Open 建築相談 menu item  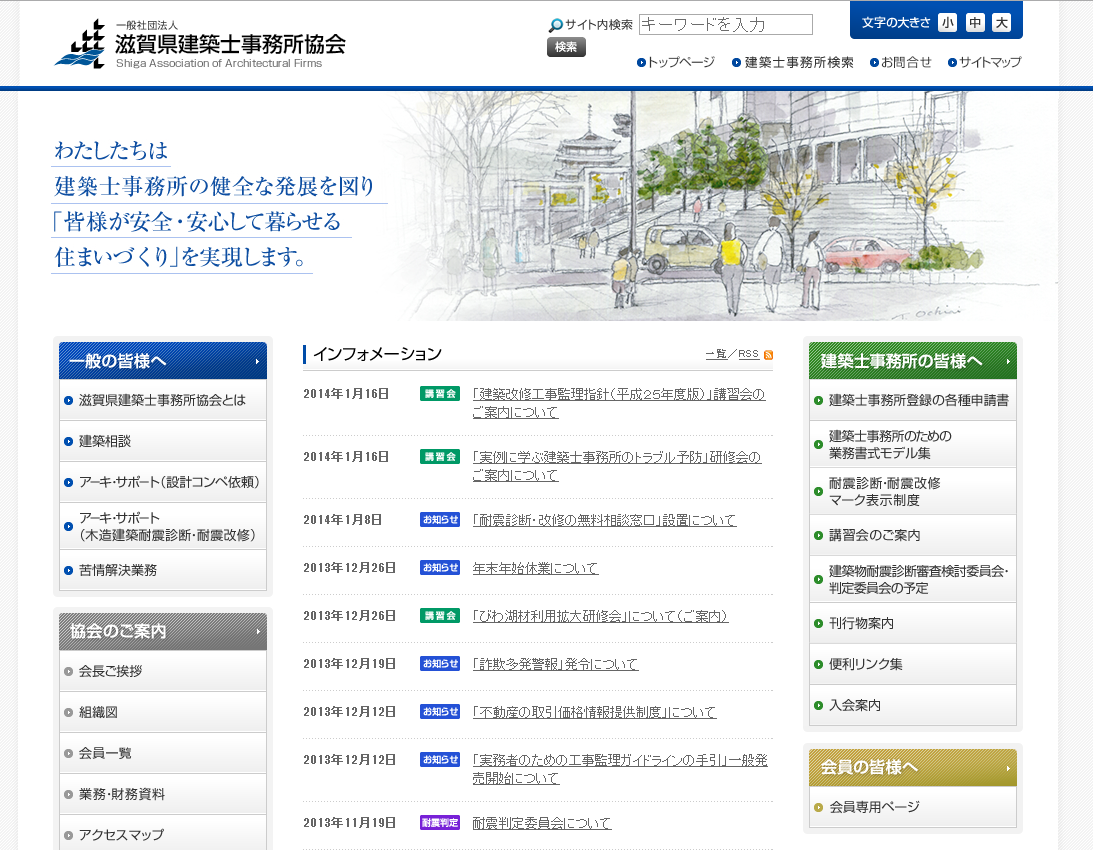pyautogui.click(x=163, y=441)
